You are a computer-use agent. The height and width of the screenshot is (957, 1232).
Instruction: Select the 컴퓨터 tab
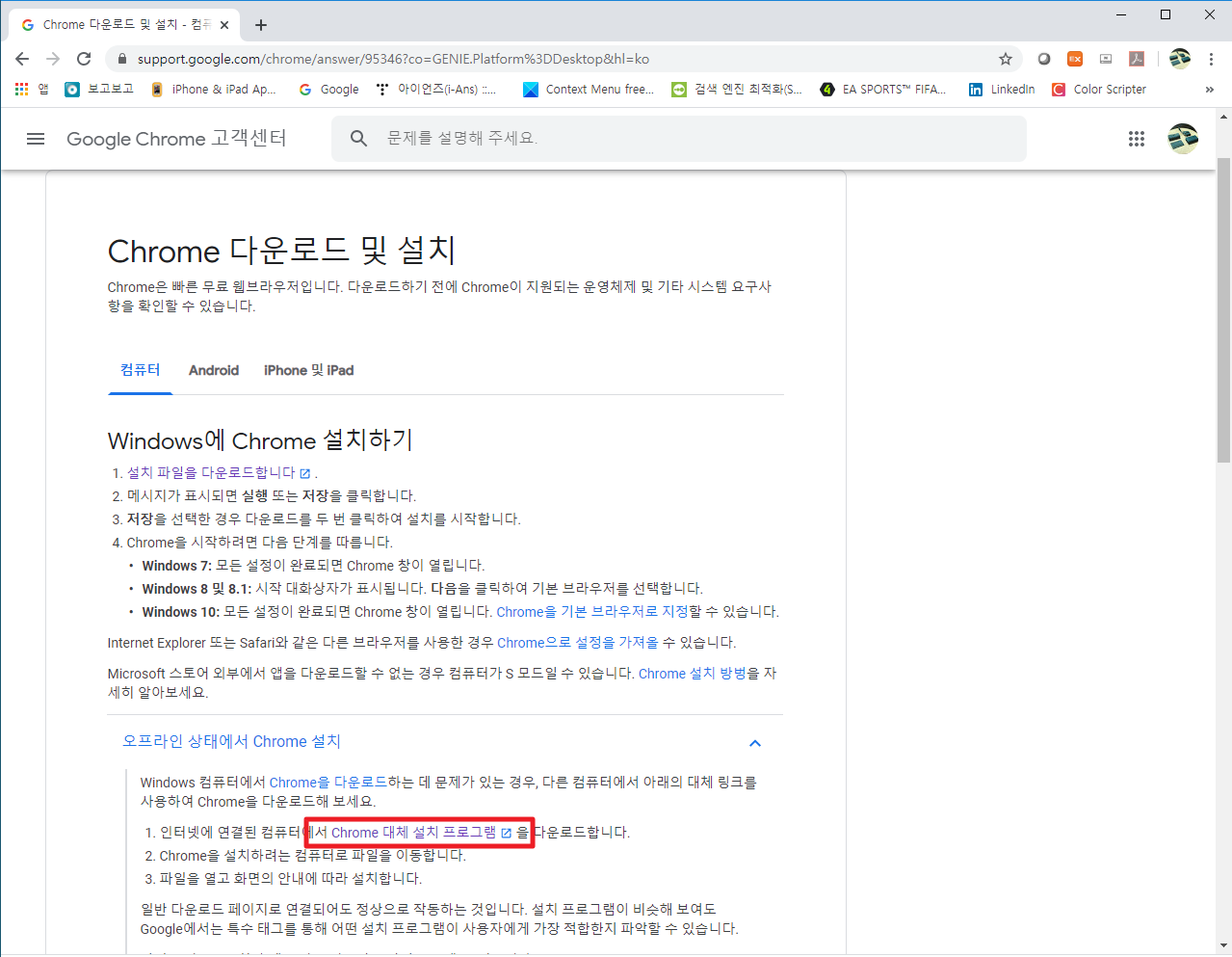coord(141,370)
